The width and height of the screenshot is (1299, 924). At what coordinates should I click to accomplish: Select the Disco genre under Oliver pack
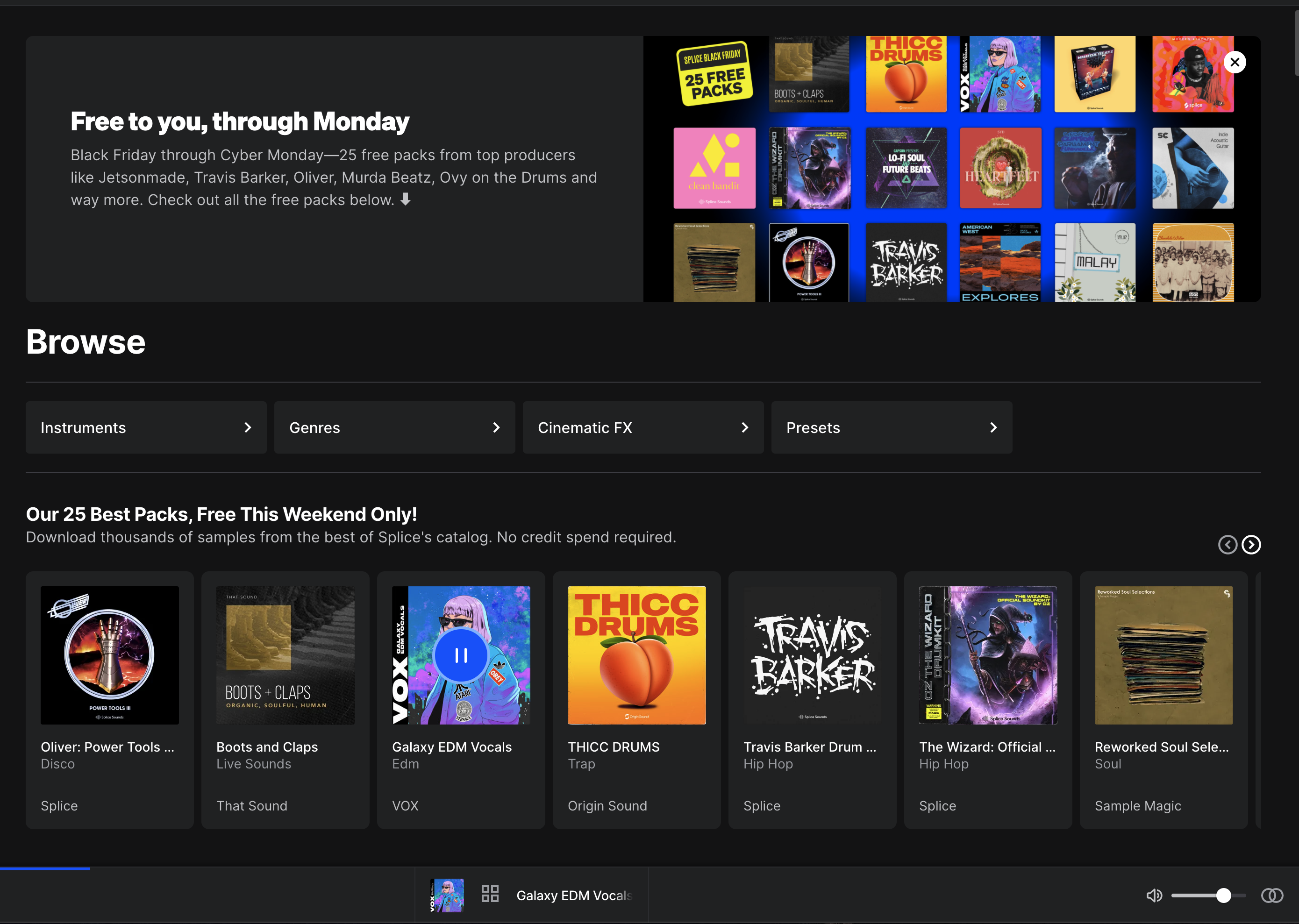[x=57, y=764]
